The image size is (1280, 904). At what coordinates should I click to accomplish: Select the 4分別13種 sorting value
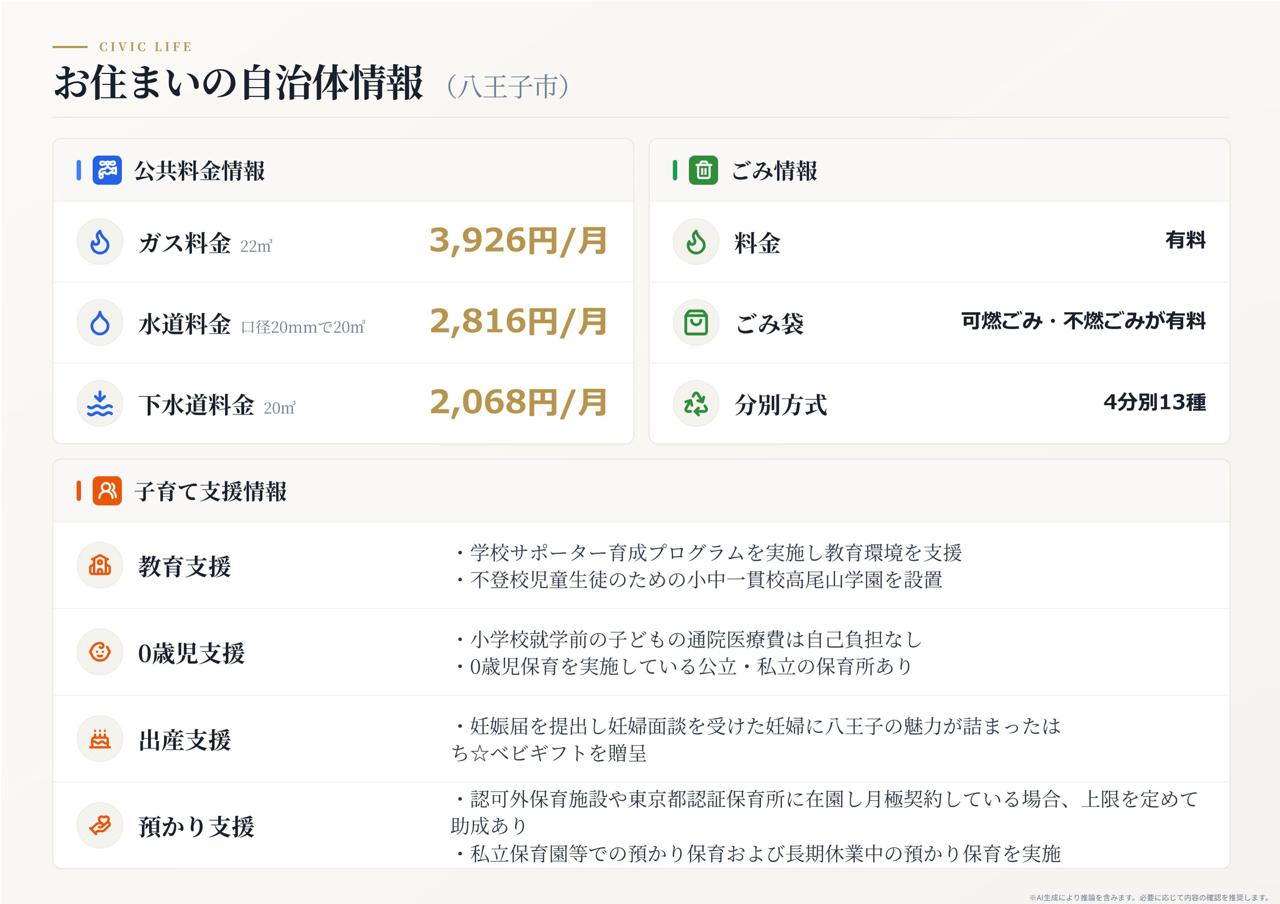click(x=1154, y=403)
